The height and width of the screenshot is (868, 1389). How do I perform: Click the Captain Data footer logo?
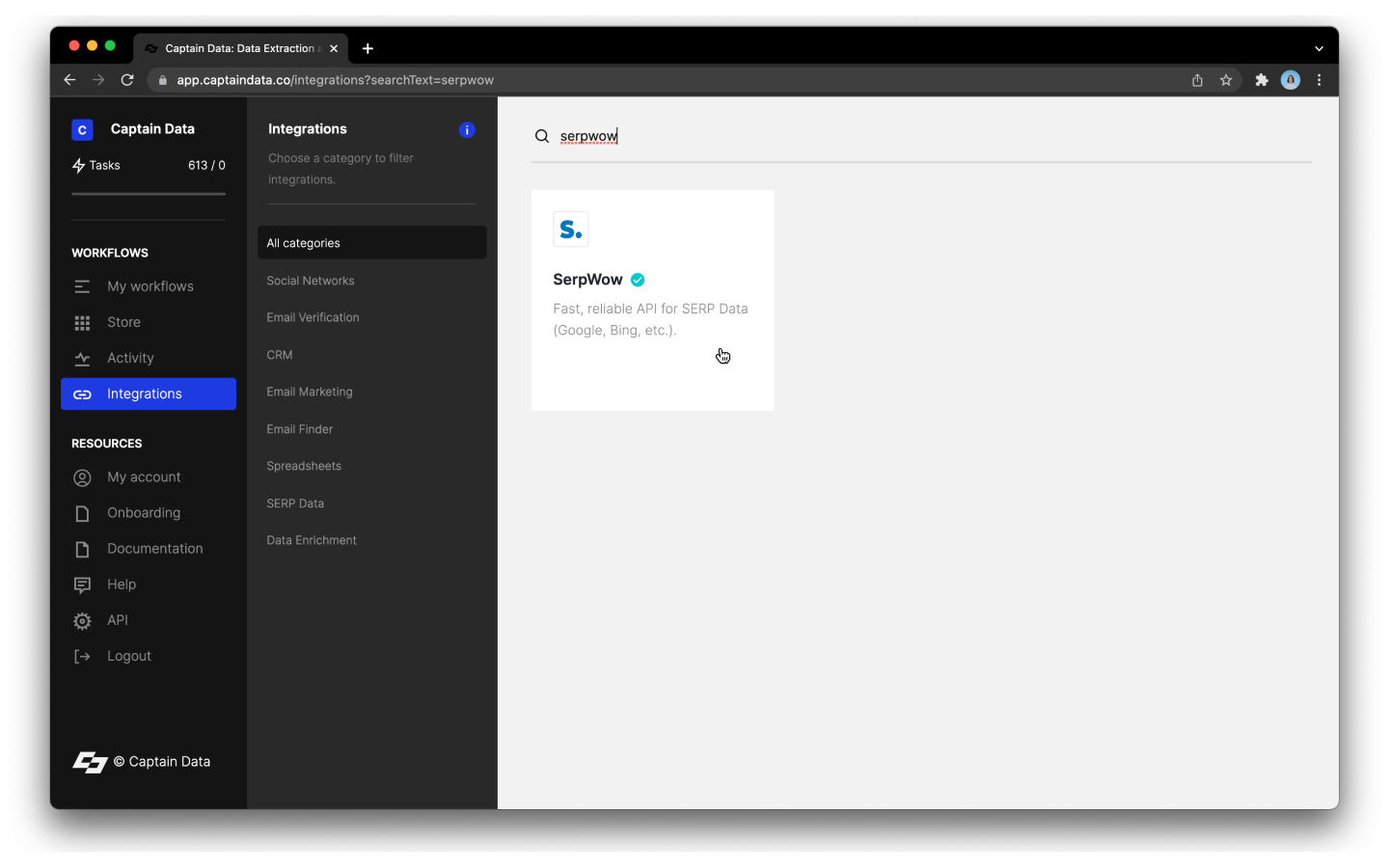[90, 762]
